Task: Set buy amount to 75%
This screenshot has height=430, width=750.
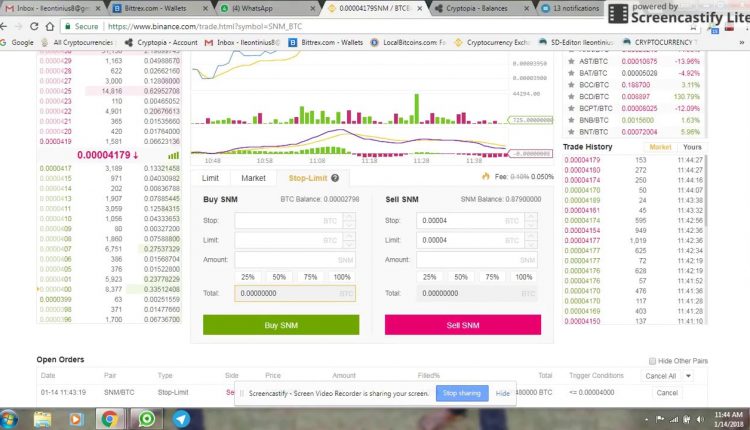Action: click(x=310, y=277)
